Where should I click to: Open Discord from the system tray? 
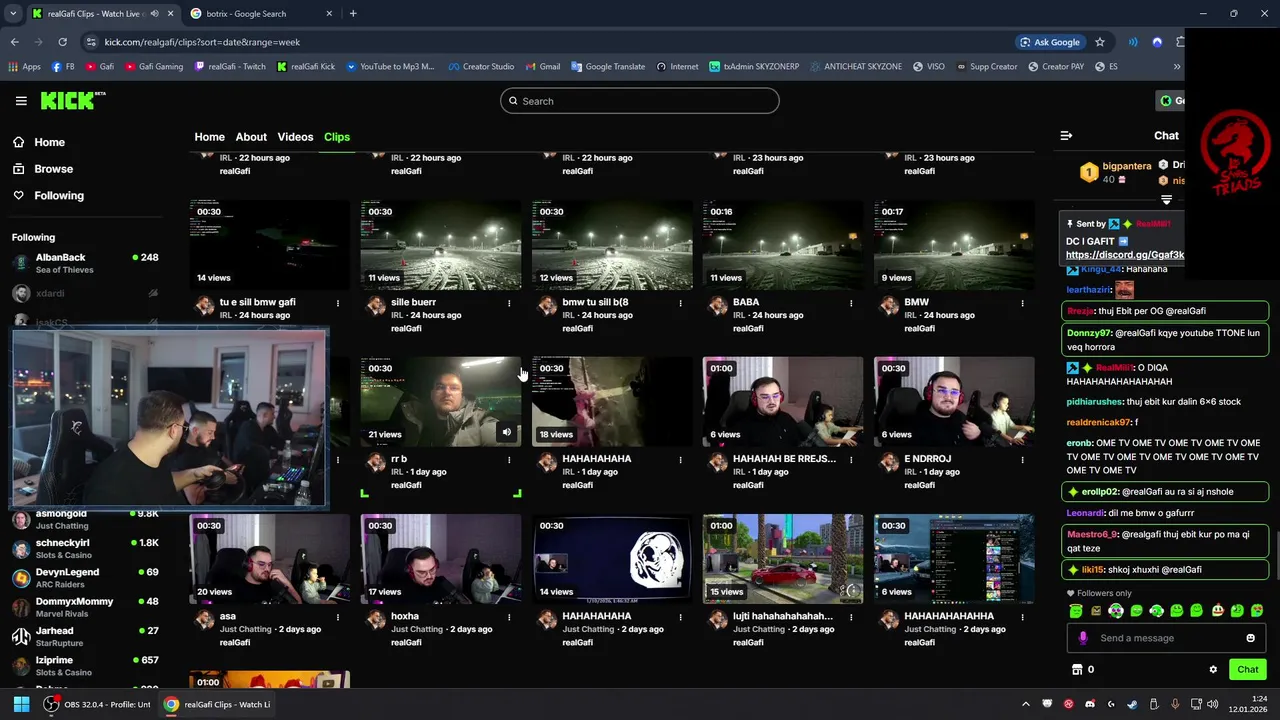pos(1090,704)
